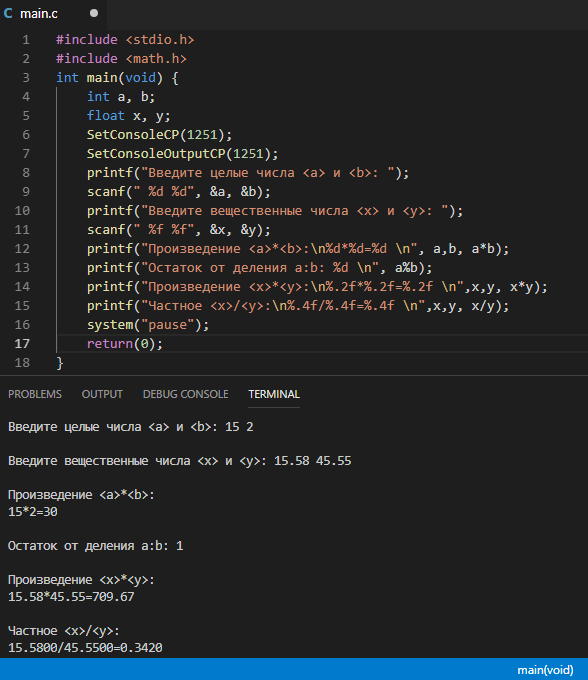Click terminal output '15*2=30'

(33, 512)
